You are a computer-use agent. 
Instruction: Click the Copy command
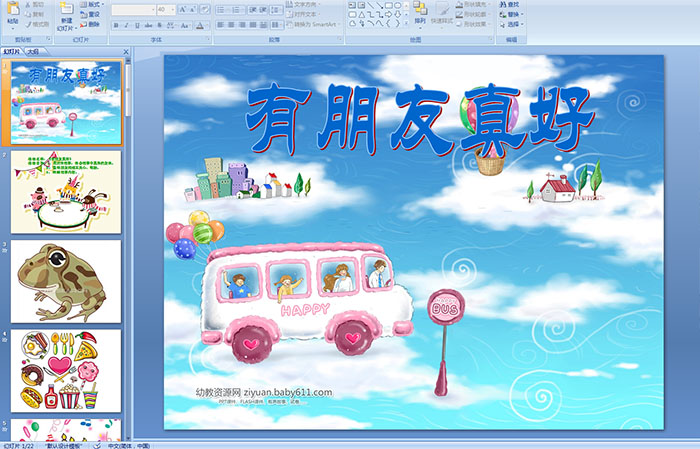click(x=34, y=14)
